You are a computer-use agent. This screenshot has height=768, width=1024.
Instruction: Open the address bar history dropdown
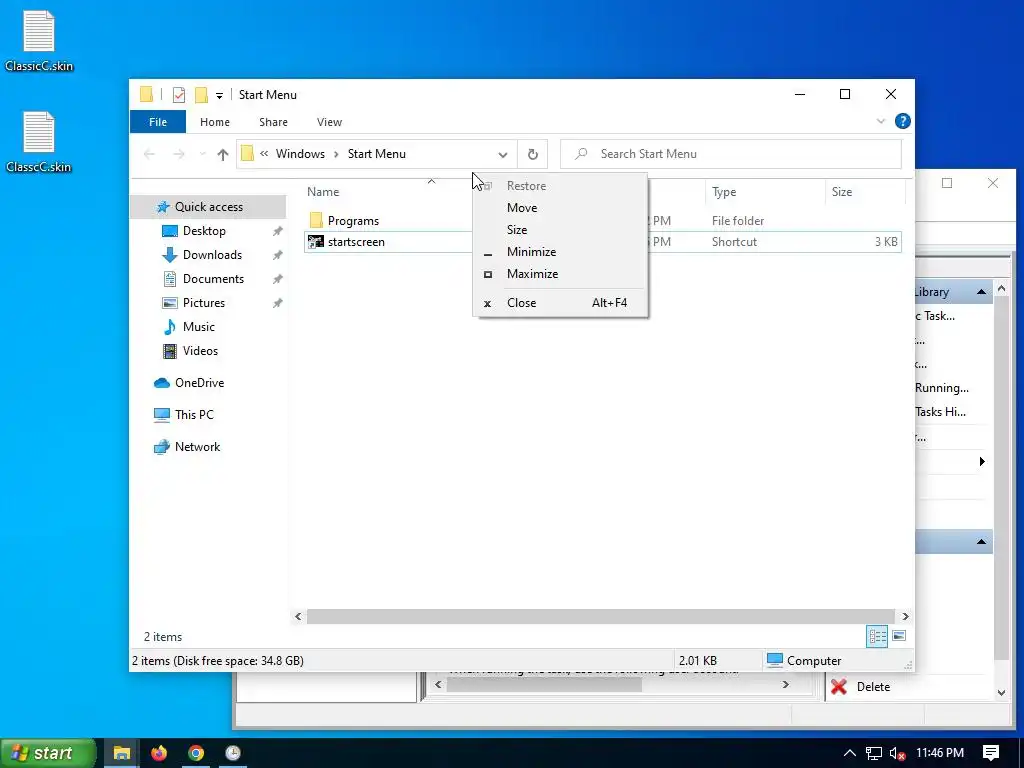click(x=503, y=155)
